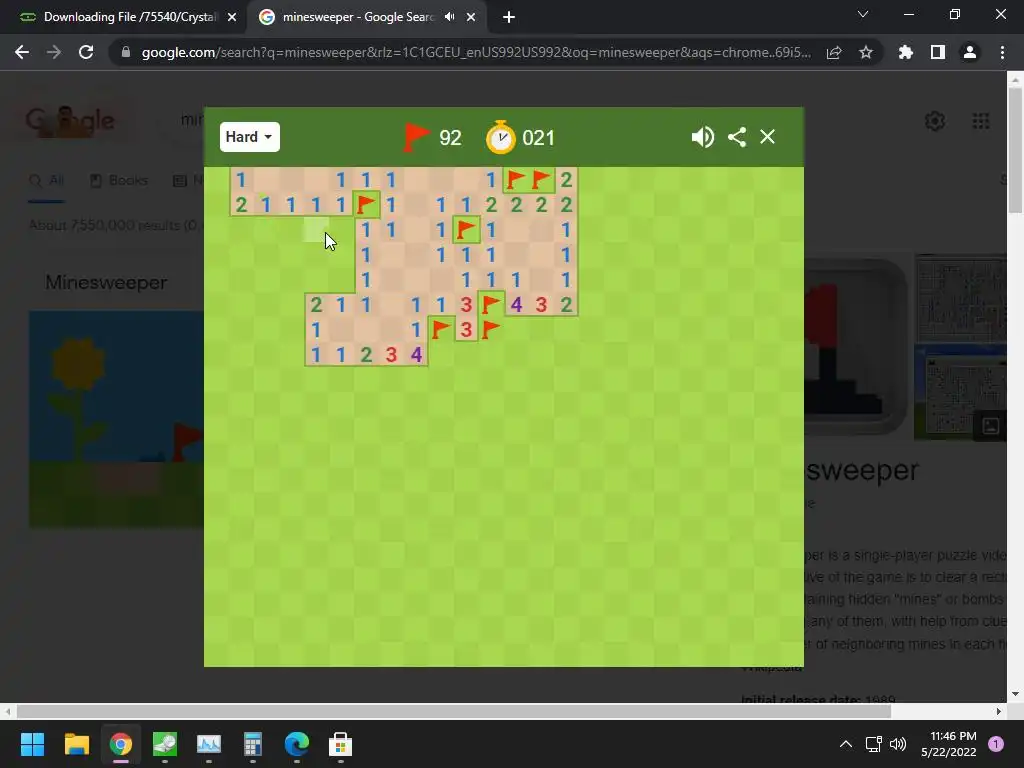Click the flower Minesweeper thumbnail image
The image size is (1024, 768).
coord(116,419)
